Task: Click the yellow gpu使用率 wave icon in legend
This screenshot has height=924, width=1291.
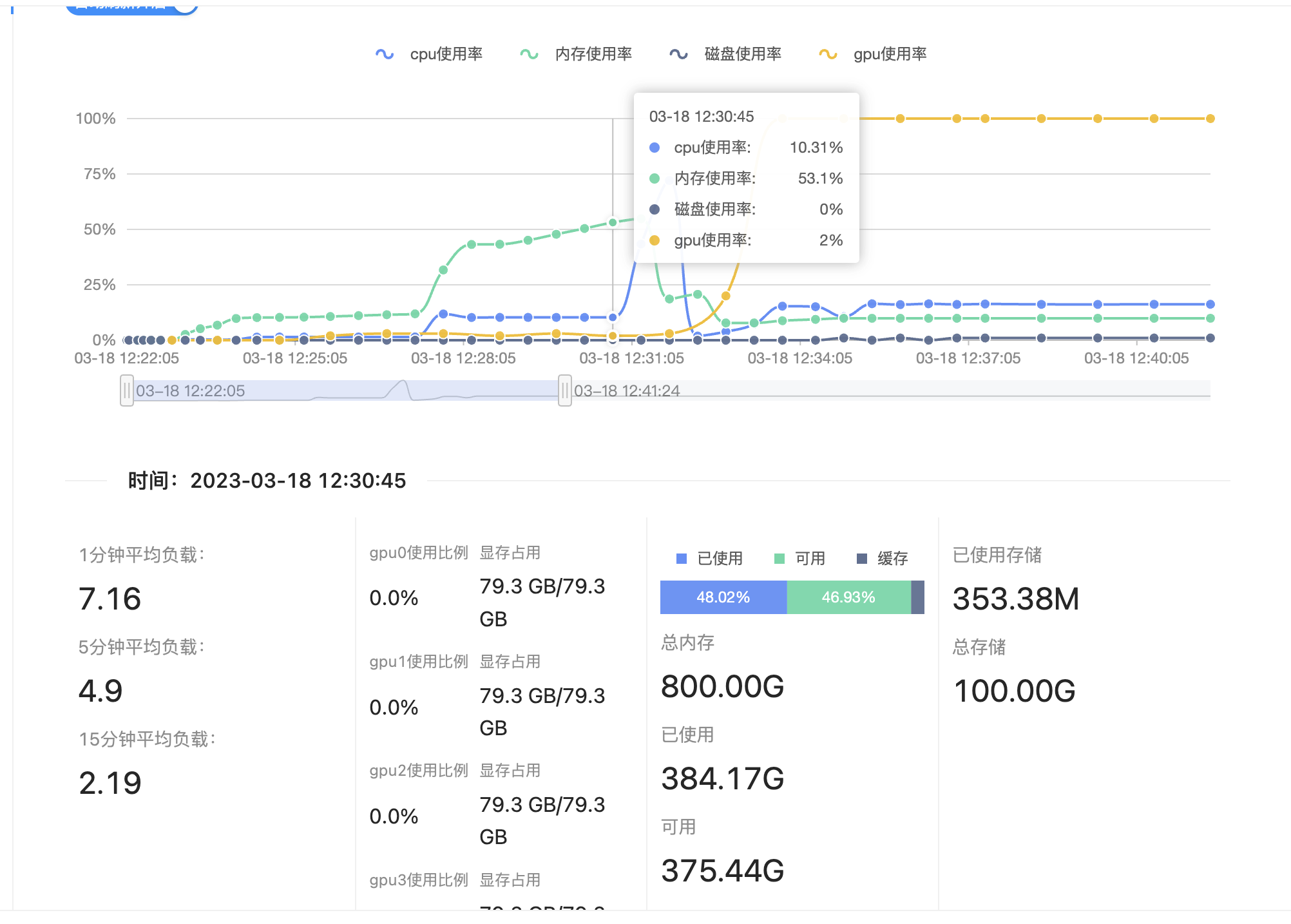Action: 828,53
